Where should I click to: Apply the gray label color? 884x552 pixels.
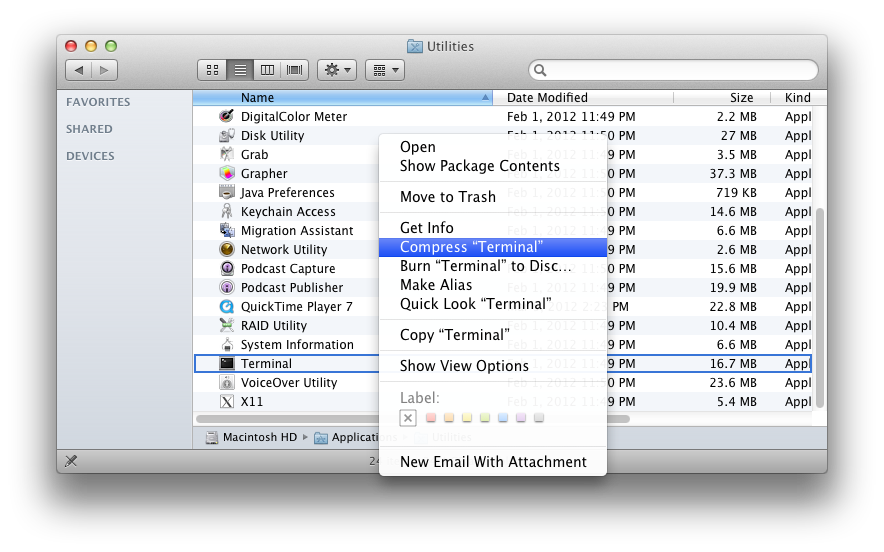click(x=539, y=418)
